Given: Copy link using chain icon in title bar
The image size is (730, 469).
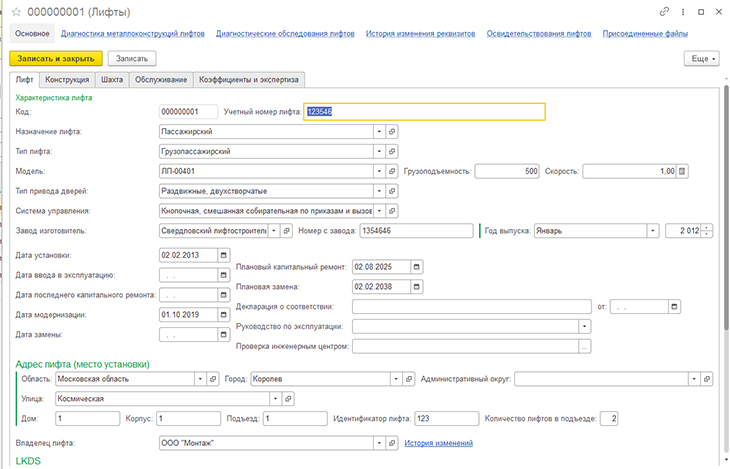Looking at the screenshot, I should [664, 12].
